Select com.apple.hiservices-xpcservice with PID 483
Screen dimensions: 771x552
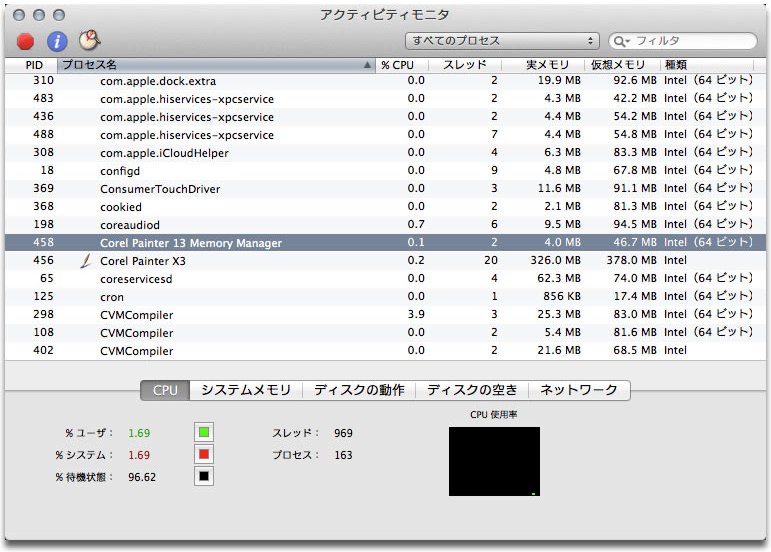coord(386,99)
